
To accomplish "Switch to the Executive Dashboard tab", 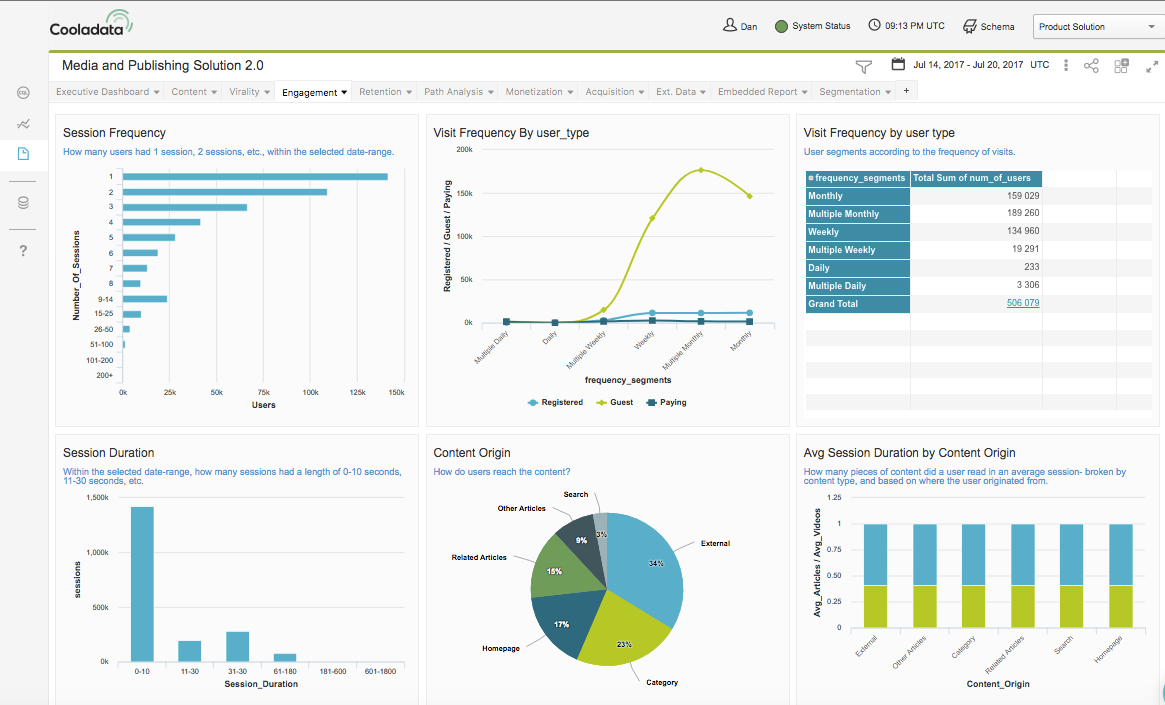I will pyautogui.click(x=103, y=91).
